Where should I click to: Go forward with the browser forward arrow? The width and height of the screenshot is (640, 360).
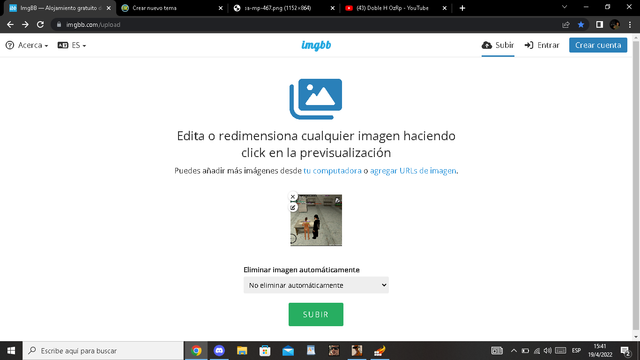click(x=25, y=24)
